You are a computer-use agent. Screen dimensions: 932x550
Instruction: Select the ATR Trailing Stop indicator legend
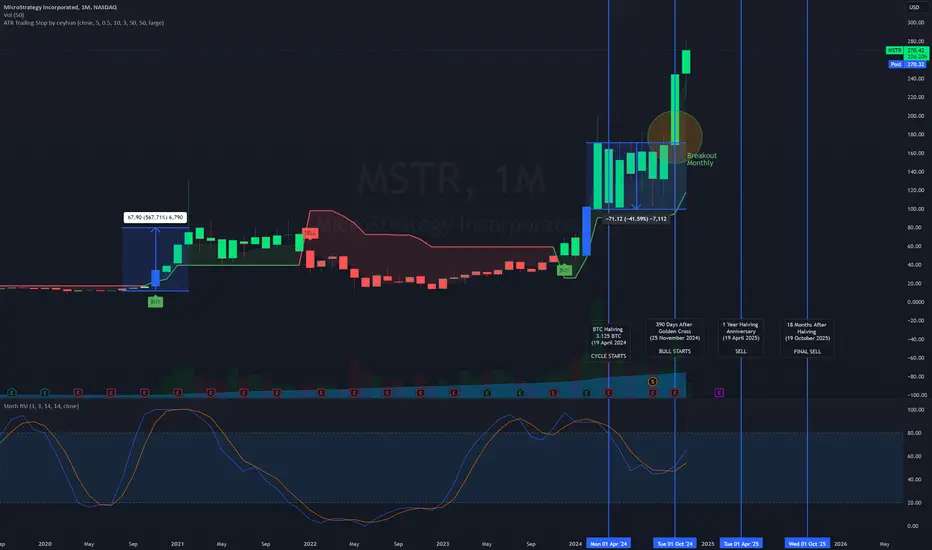pyautogui.click(x=84, y=23)
